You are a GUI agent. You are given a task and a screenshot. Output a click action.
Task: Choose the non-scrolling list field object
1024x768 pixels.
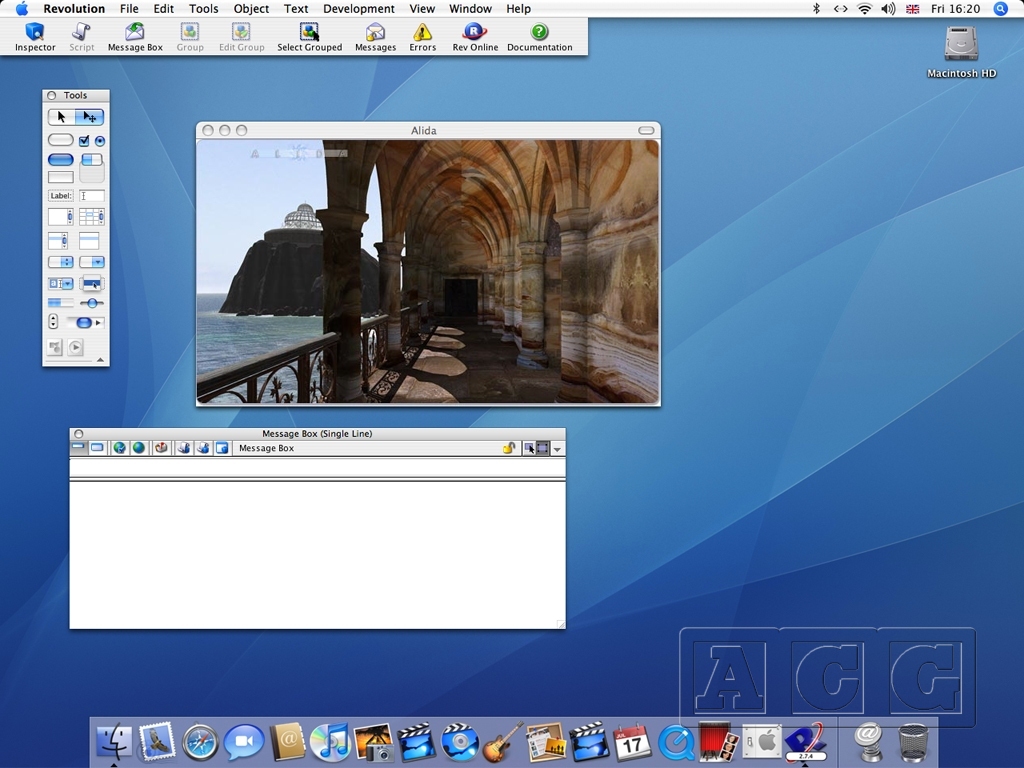(89, 240)
